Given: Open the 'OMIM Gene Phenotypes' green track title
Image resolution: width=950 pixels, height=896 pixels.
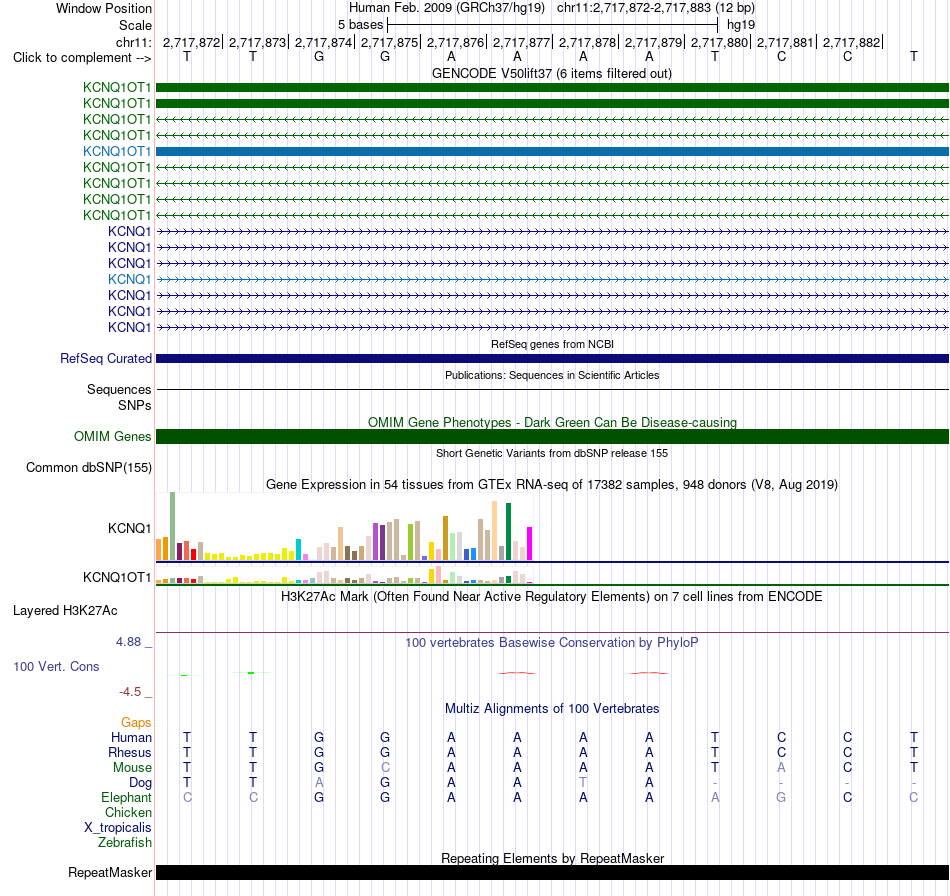Looking at the screenshot, I should coord(552,422).
